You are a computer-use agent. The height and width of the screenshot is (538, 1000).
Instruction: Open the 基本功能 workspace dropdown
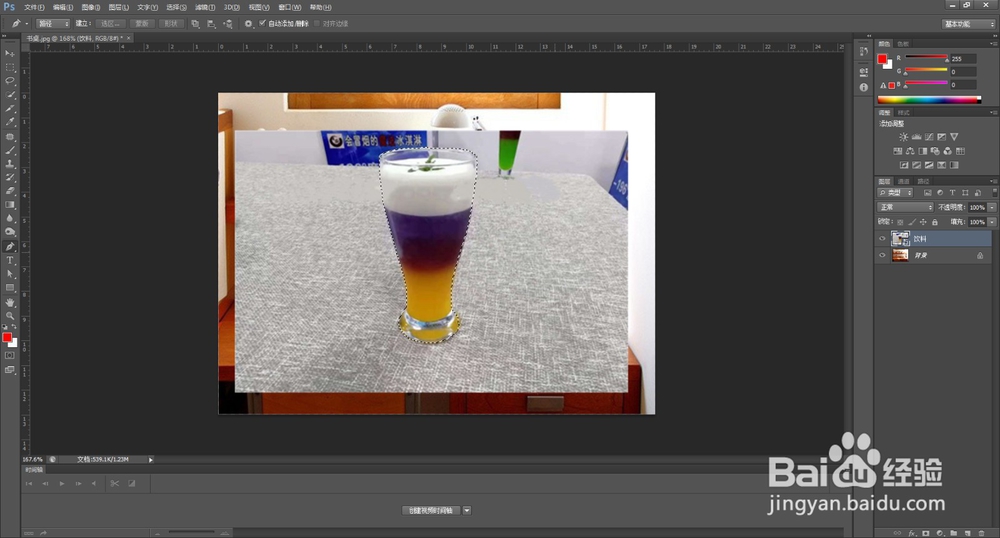click(x=968, y=24)
